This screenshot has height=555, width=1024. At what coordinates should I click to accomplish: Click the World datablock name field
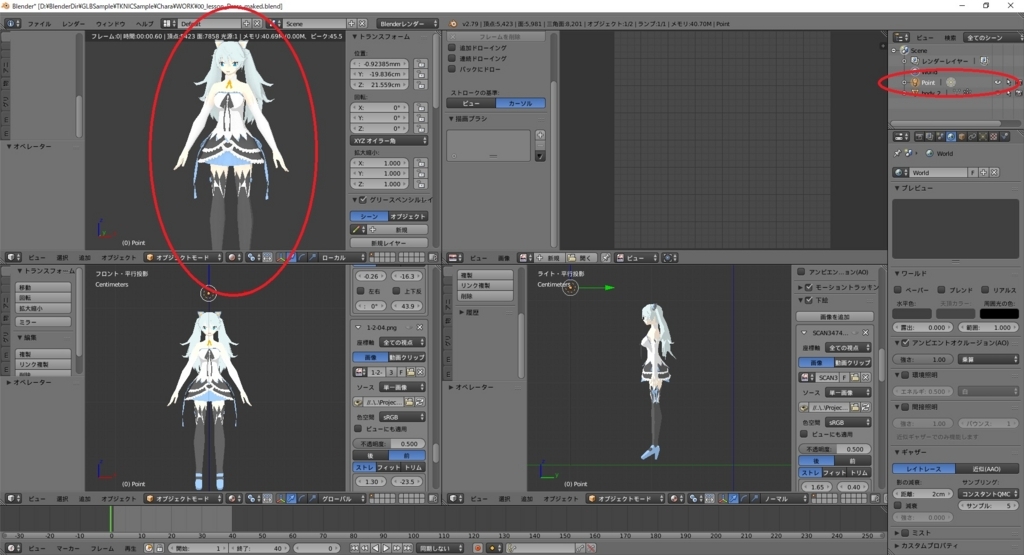(x=938, y=172)
